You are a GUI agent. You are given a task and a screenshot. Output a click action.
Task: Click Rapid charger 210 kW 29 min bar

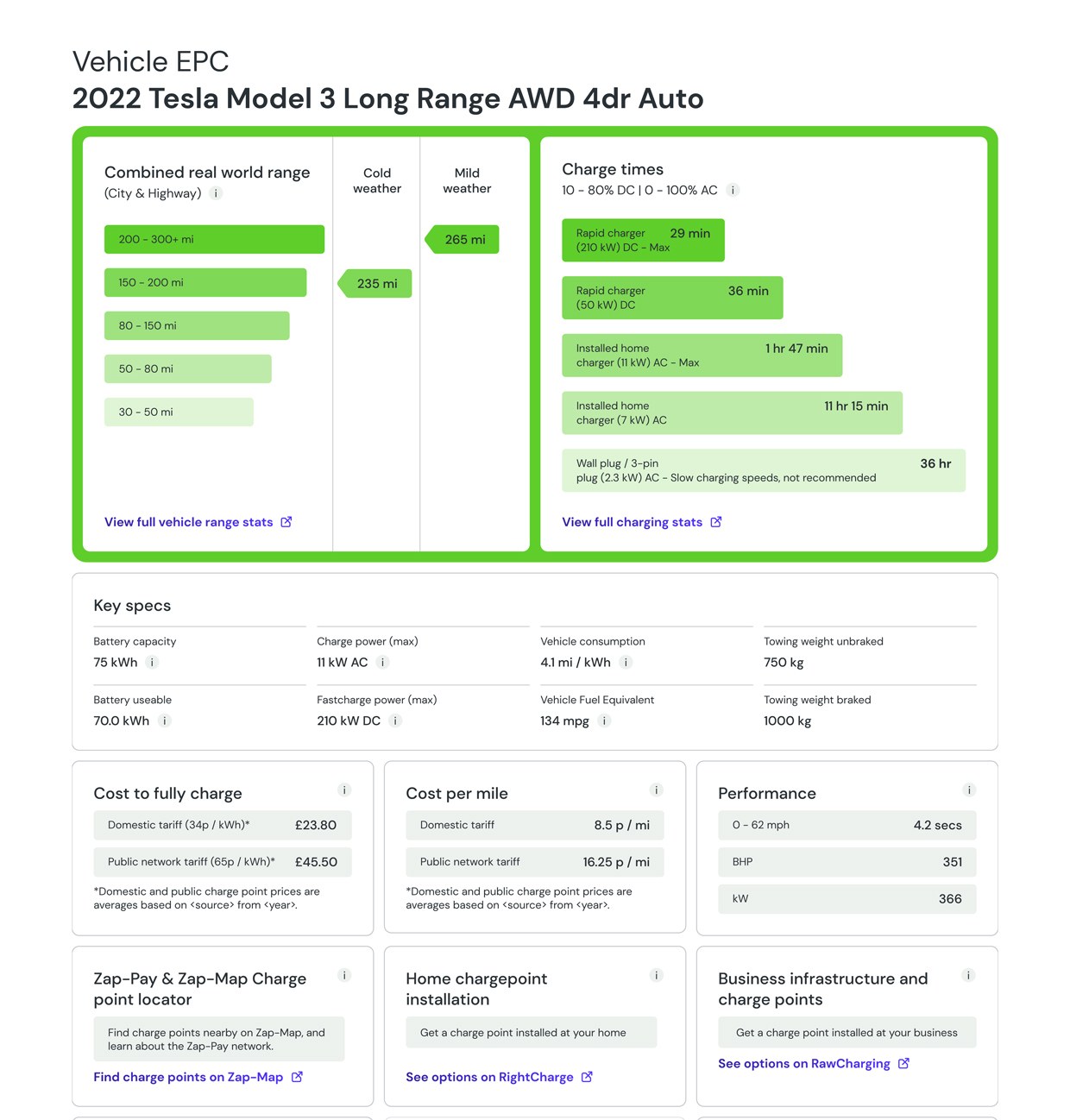pos(643,240)
